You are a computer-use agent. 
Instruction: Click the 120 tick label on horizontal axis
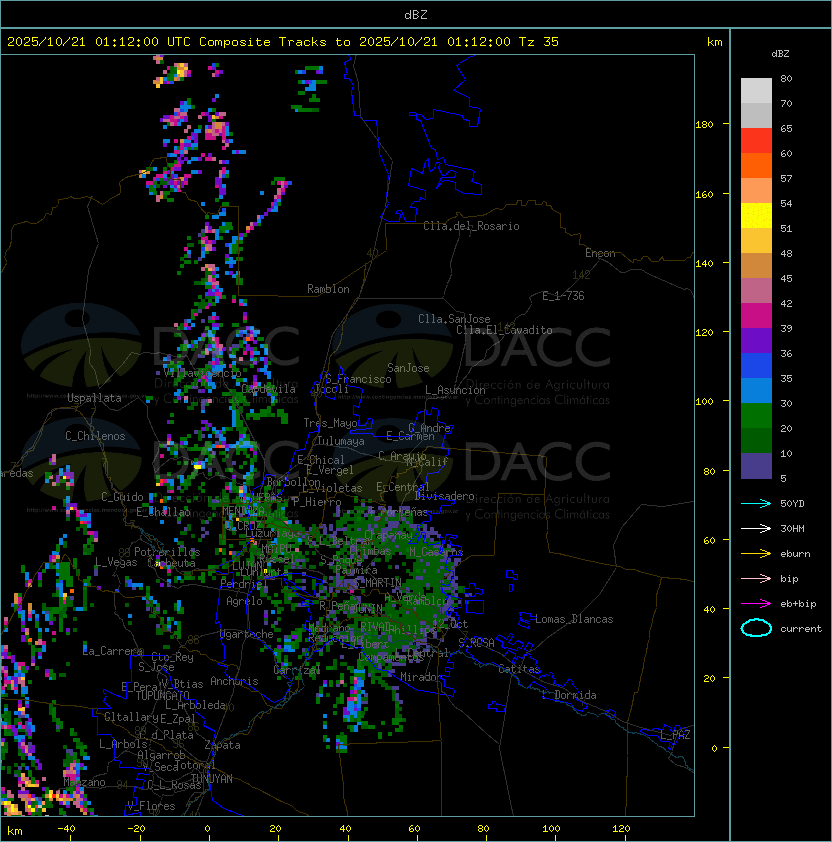point(621,829)
